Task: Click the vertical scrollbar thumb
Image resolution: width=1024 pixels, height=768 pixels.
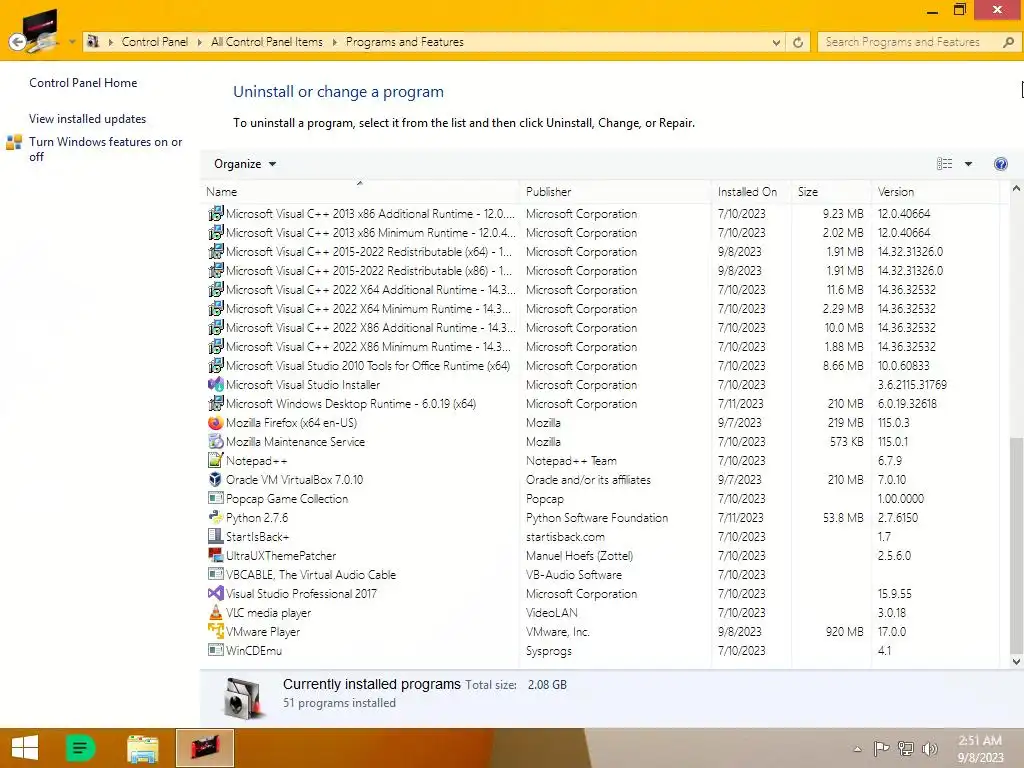Action: point(1016,546)
